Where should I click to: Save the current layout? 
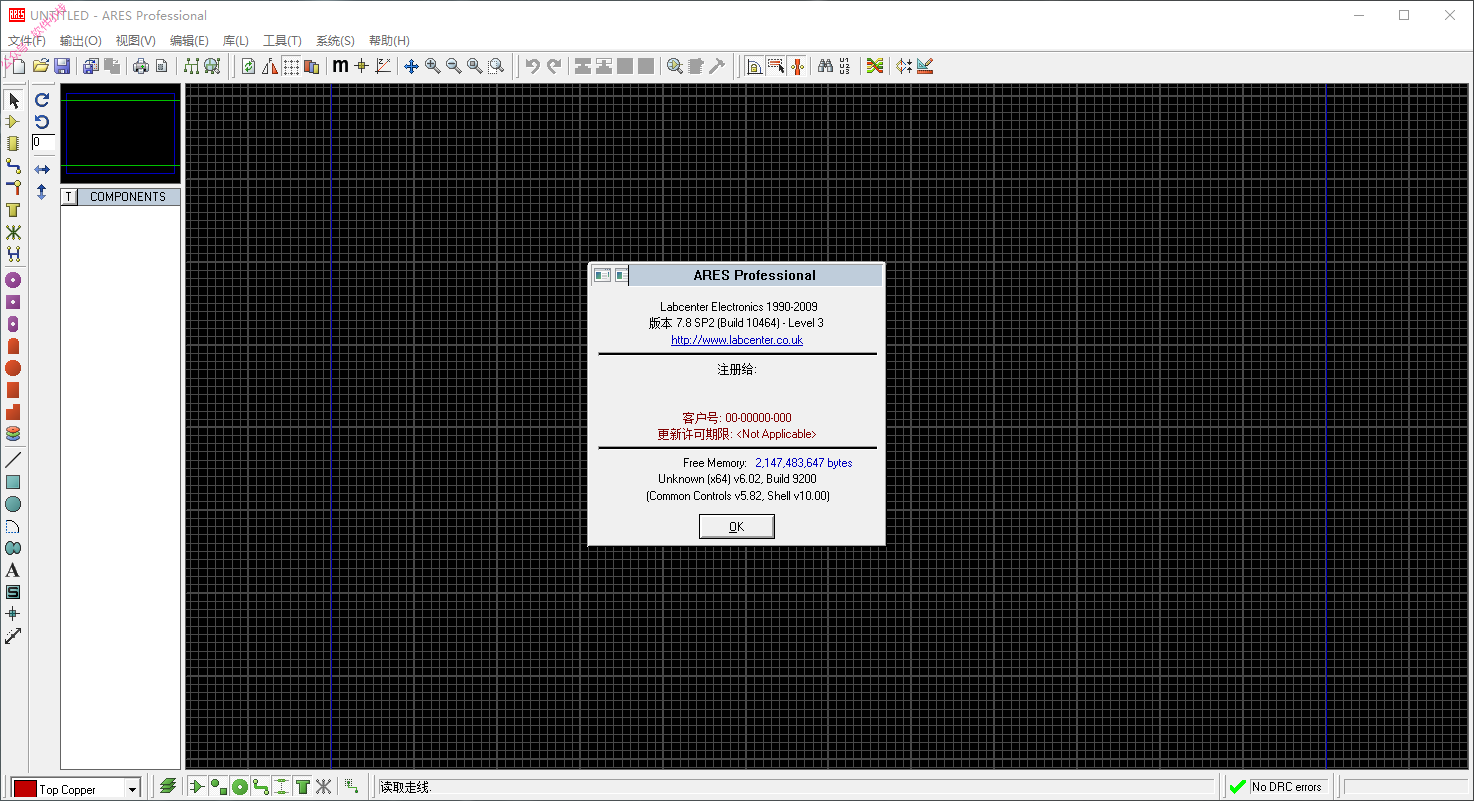(62, 66)
